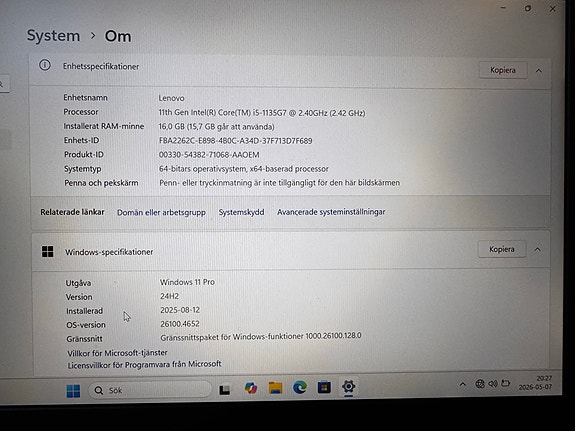This screenshot has height=431, width=575.
Task: Click the battery tray icon
Action: (506, 383)
